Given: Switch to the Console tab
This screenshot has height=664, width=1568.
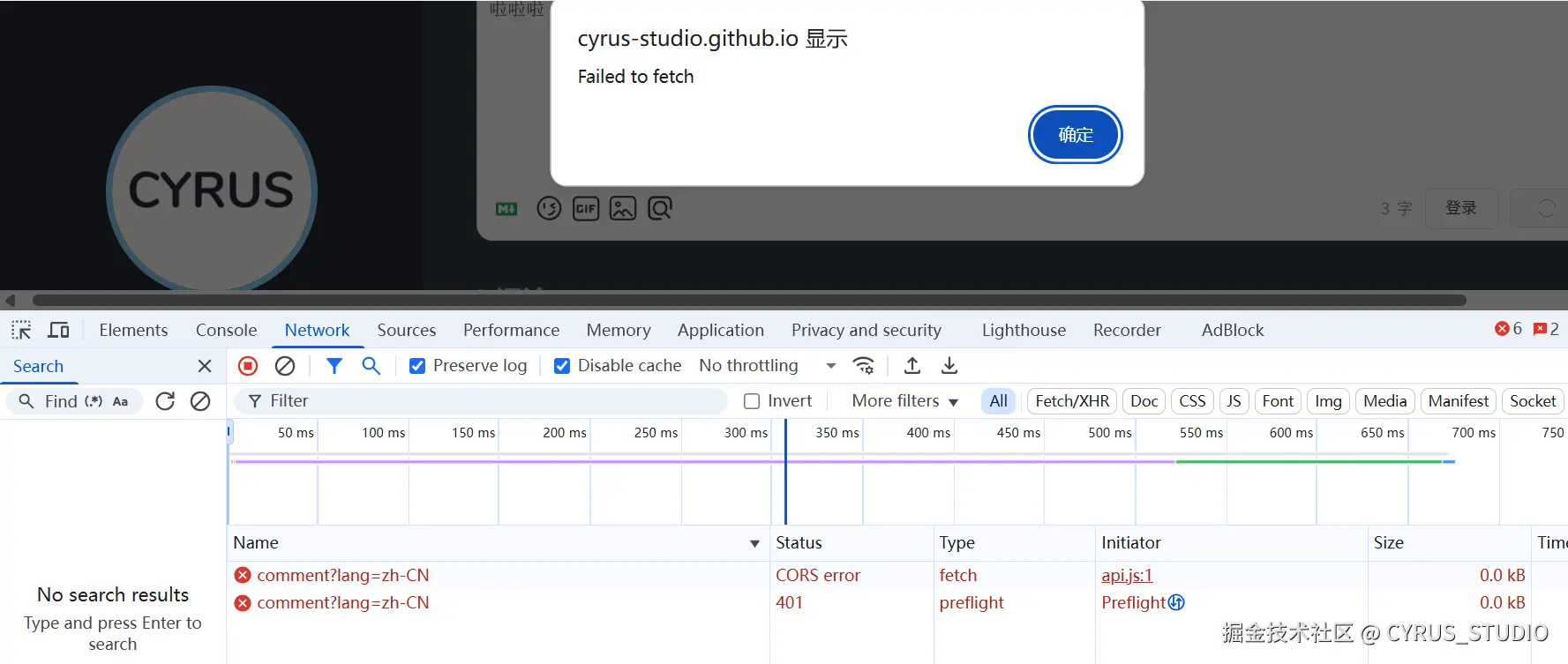Looking at the screenshot, I should pos(226,330).
